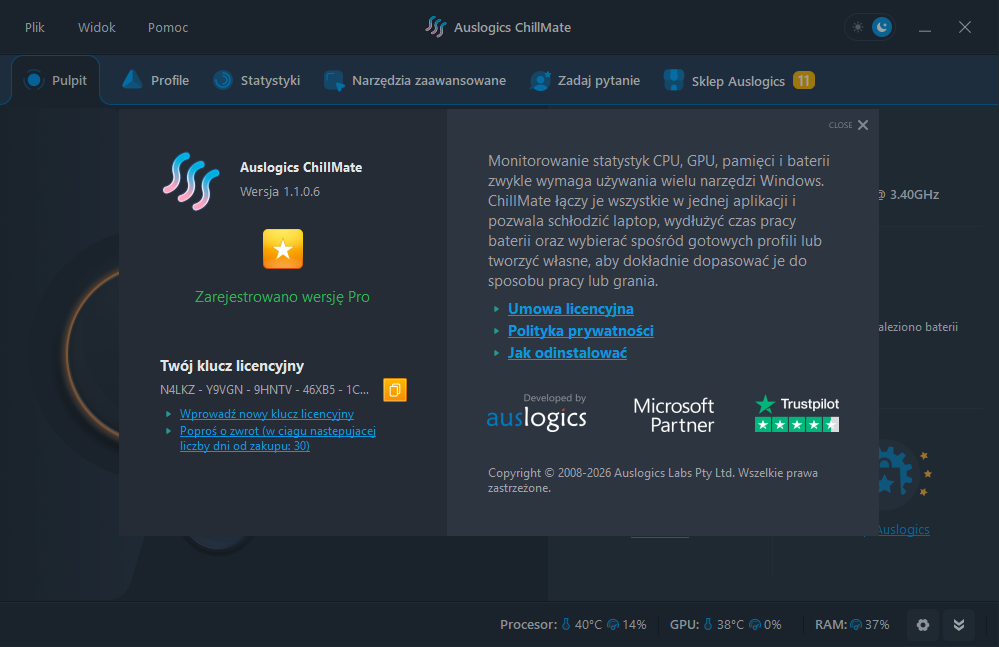
Task: Click the Poproś o zwrot refund link
Action: click(278, 438)
